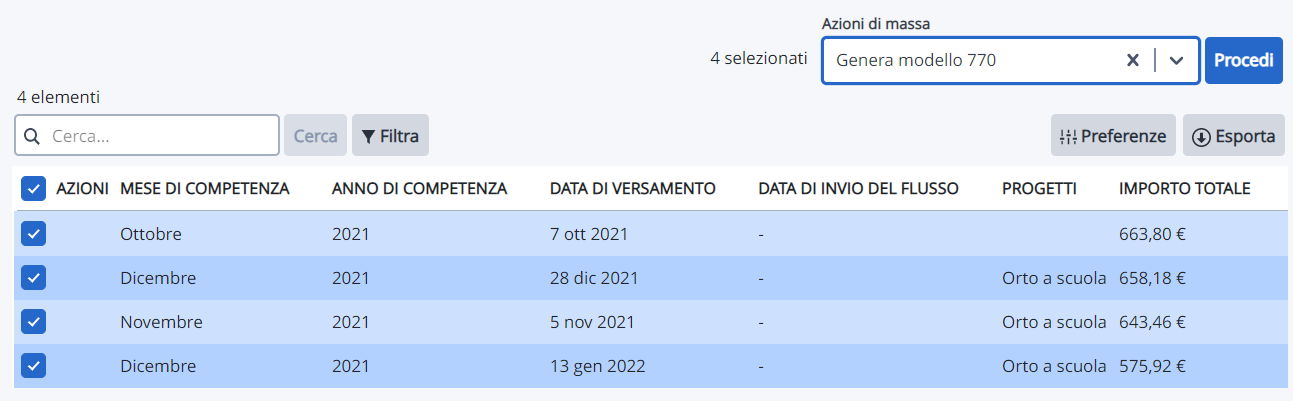The image size is (1293, 401).
Task: Click the Cerca button
Action: pos(315,135)
